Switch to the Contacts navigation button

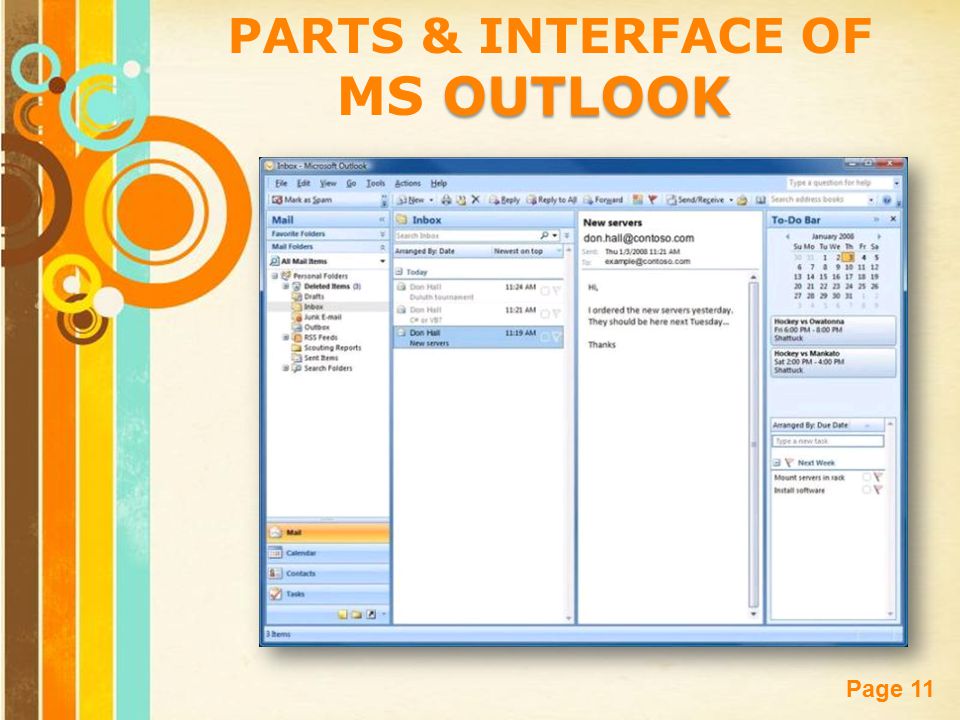click(328, 574)
